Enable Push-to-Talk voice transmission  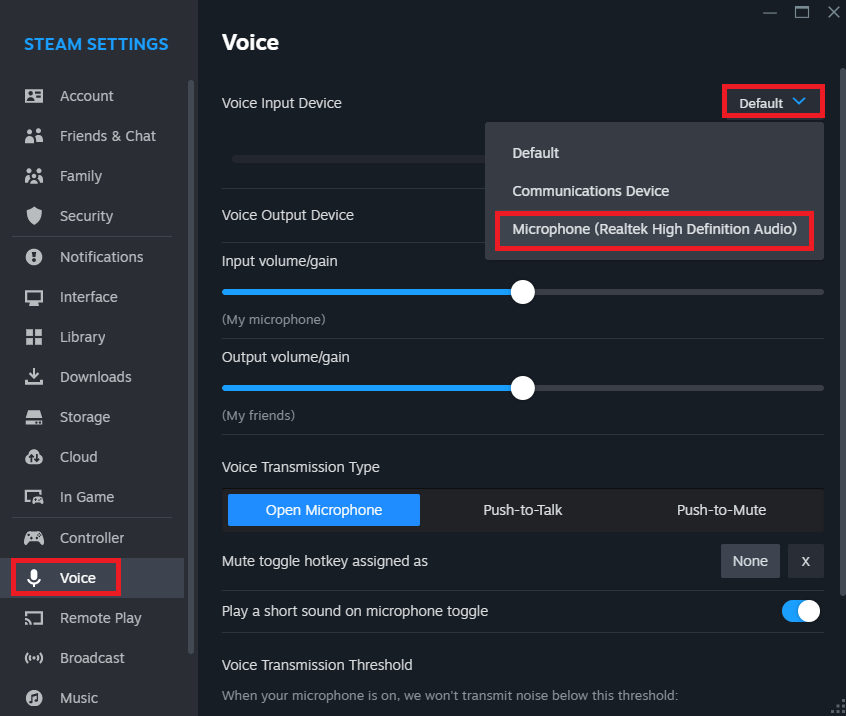coord(522,510)
